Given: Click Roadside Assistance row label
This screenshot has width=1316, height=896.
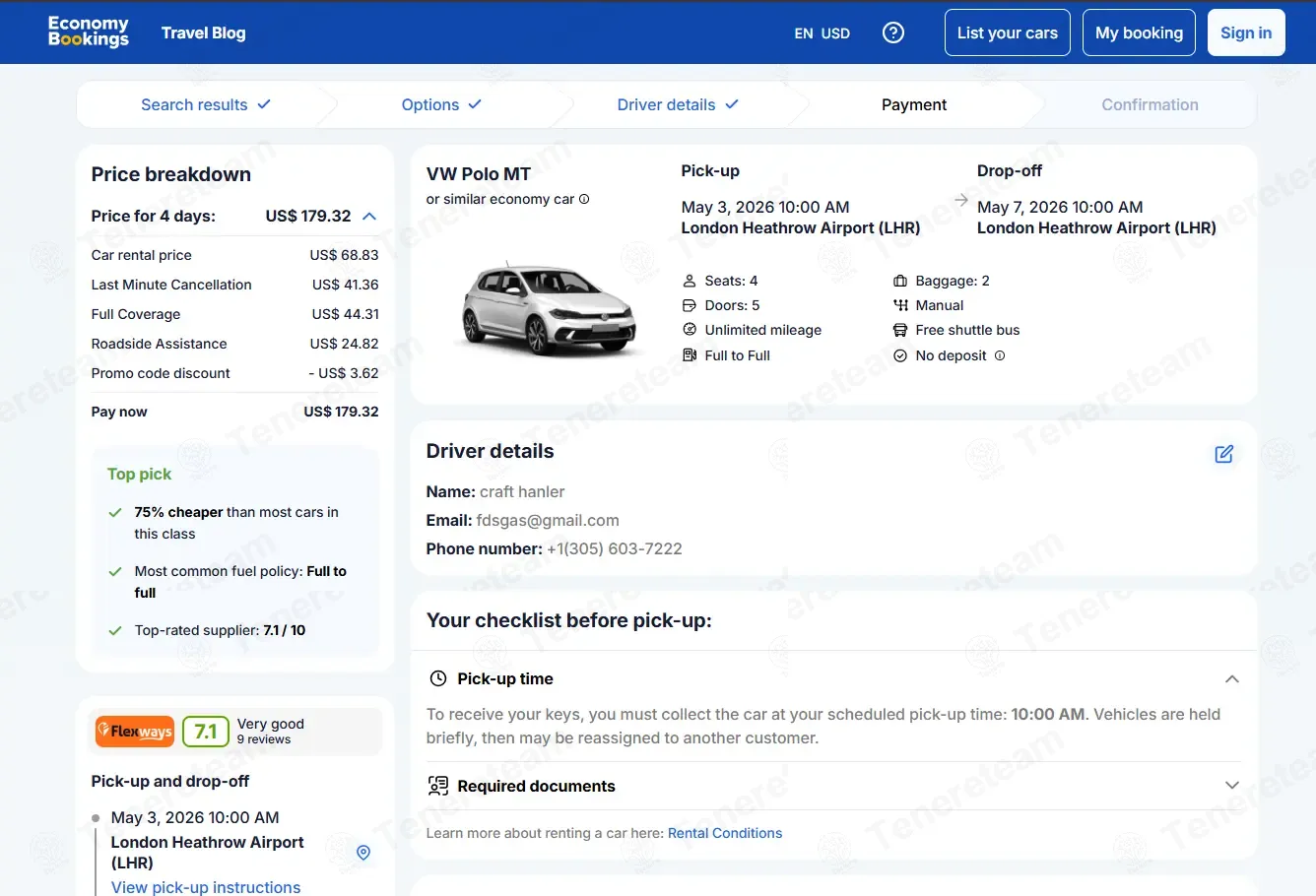Looking at the screenshot, I should click(159, 344).
